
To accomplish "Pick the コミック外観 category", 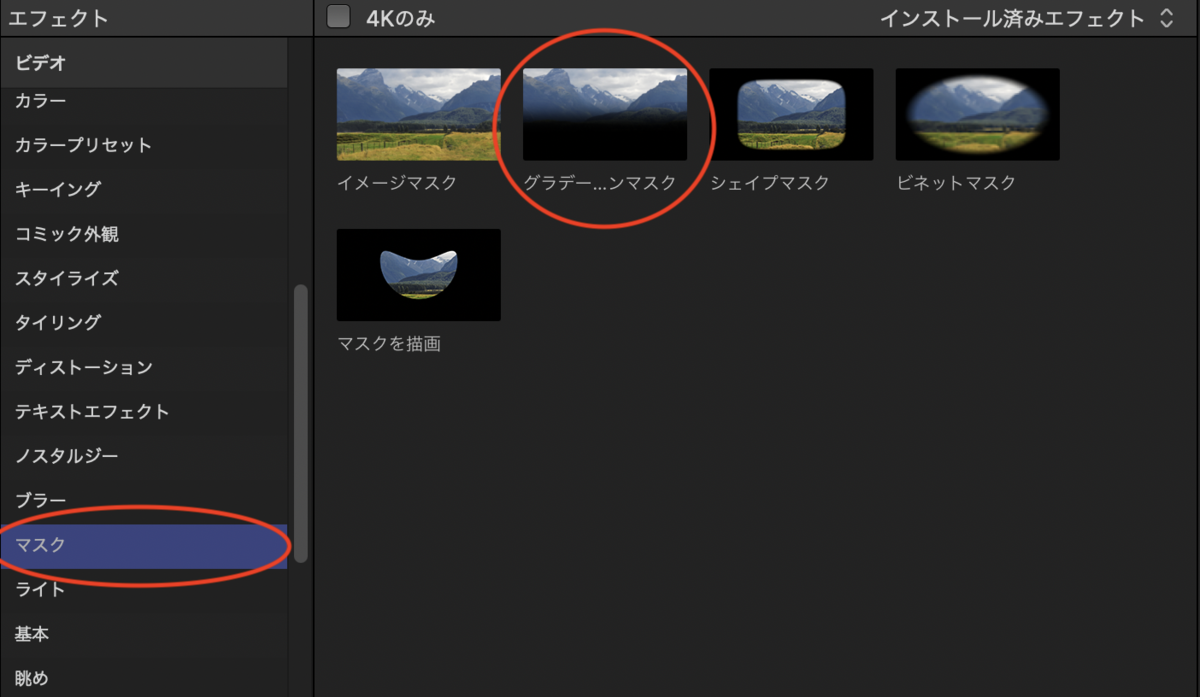I will click(144, 234).
